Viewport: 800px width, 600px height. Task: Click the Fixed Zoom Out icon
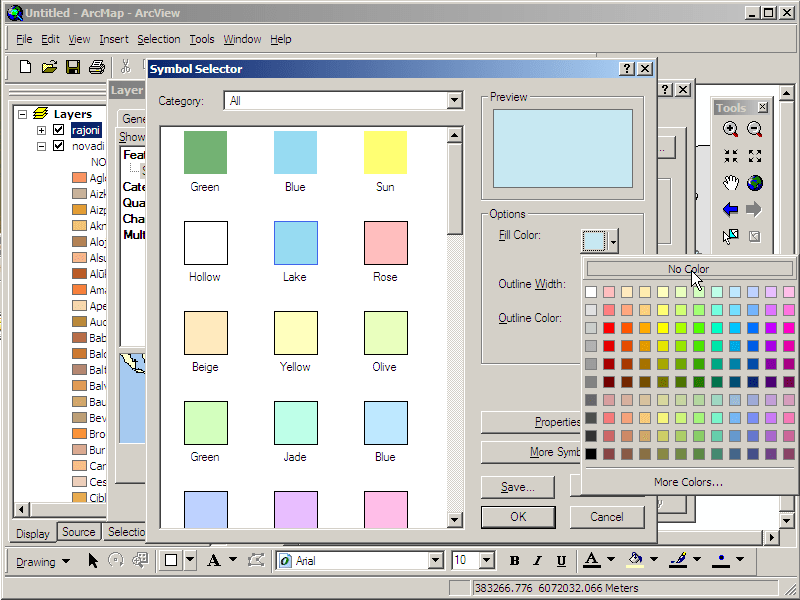[755, 156]
